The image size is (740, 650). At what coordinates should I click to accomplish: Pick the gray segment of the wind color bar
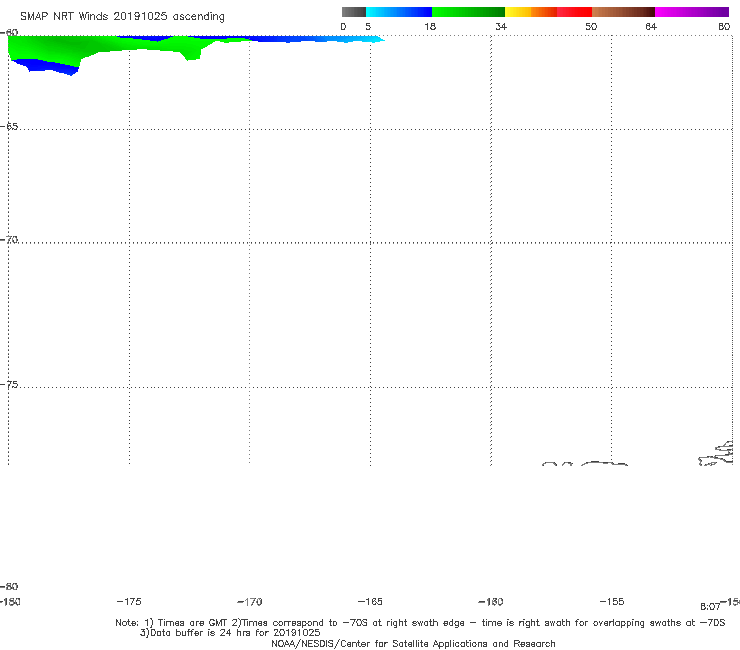coord(353,12)
